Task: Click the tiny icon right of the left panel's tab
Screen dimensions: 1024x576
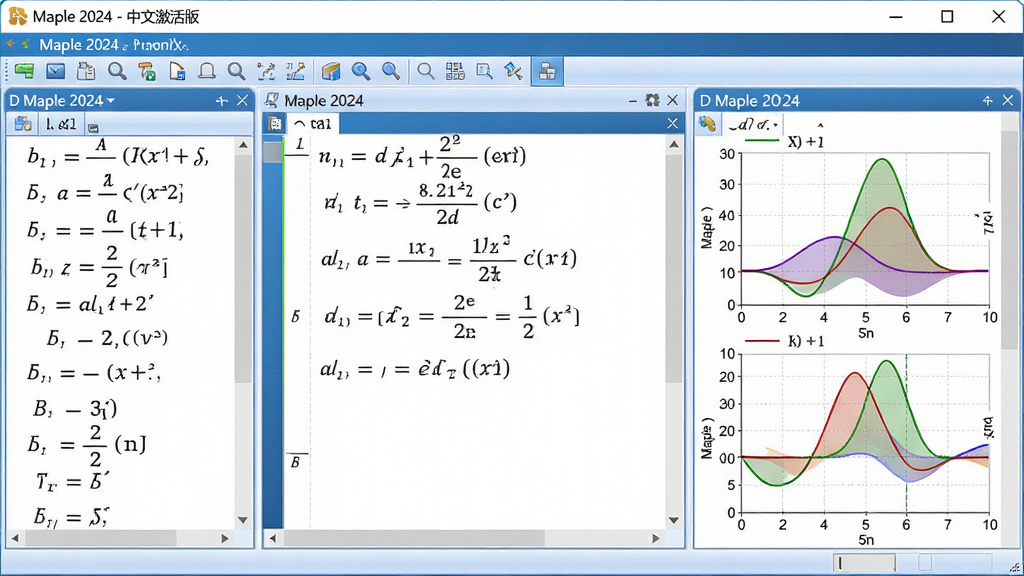Action: 93,127
